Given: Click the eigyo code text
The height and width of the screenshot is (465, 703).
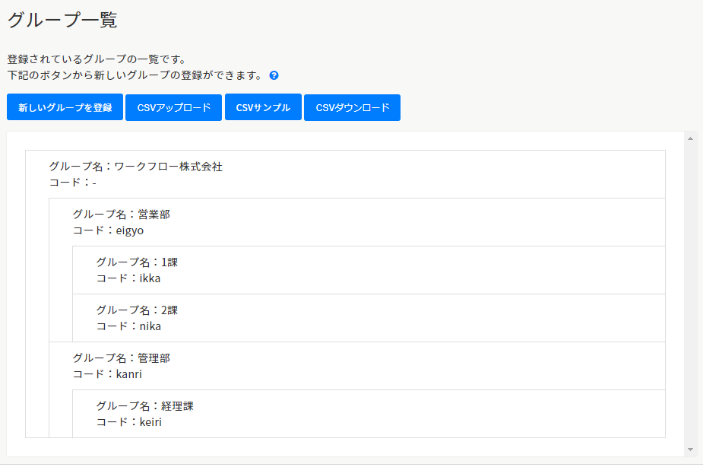Looking at the screenshot, I should tap(130, 230).
